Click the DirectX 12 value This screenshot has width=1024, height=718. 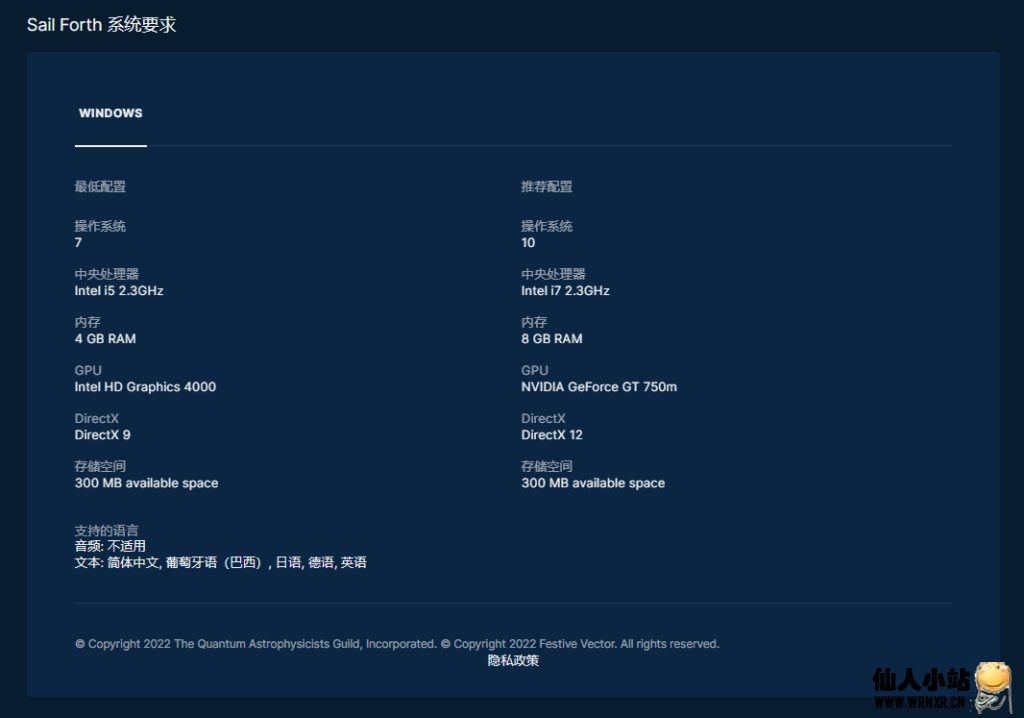(551, 435)
